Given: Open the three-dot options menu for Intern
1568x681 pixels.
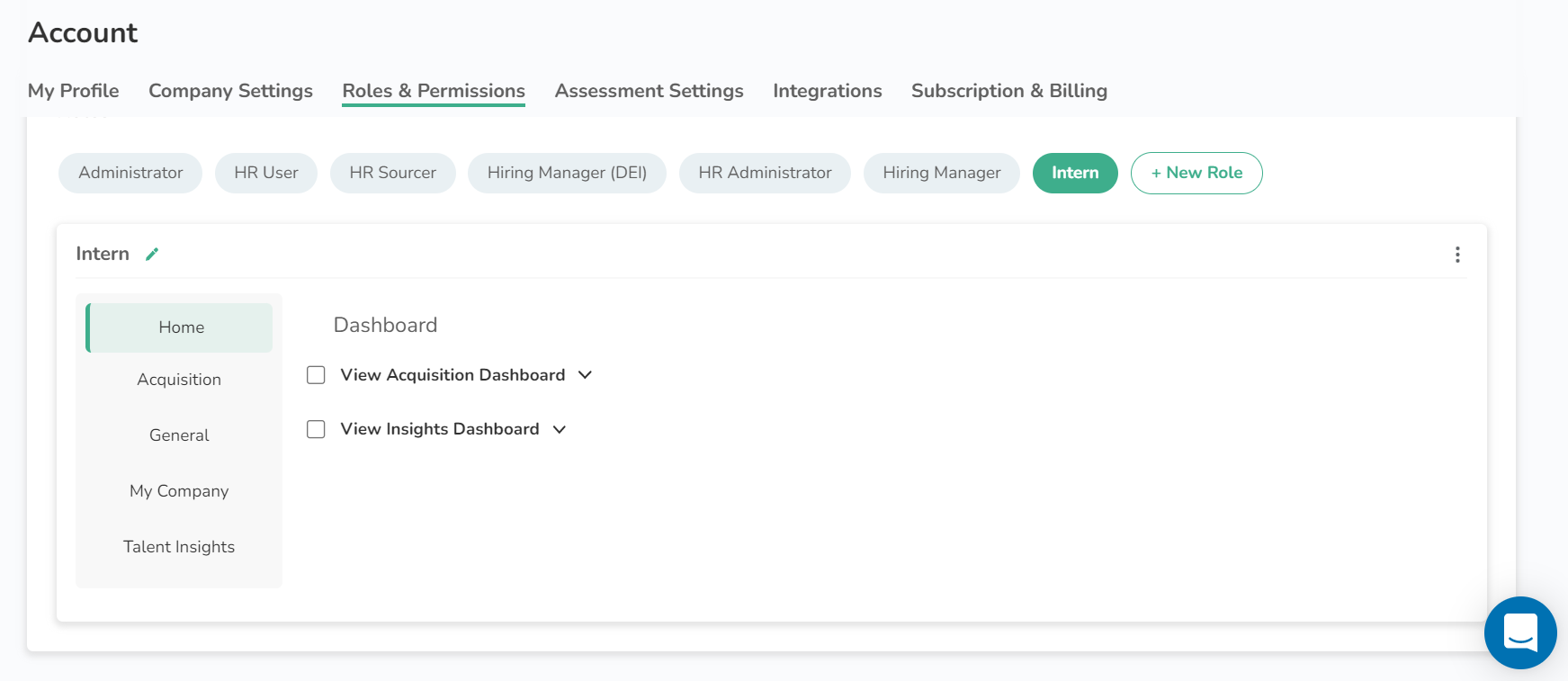Looking at the screenshot, I should (1457, 255).
